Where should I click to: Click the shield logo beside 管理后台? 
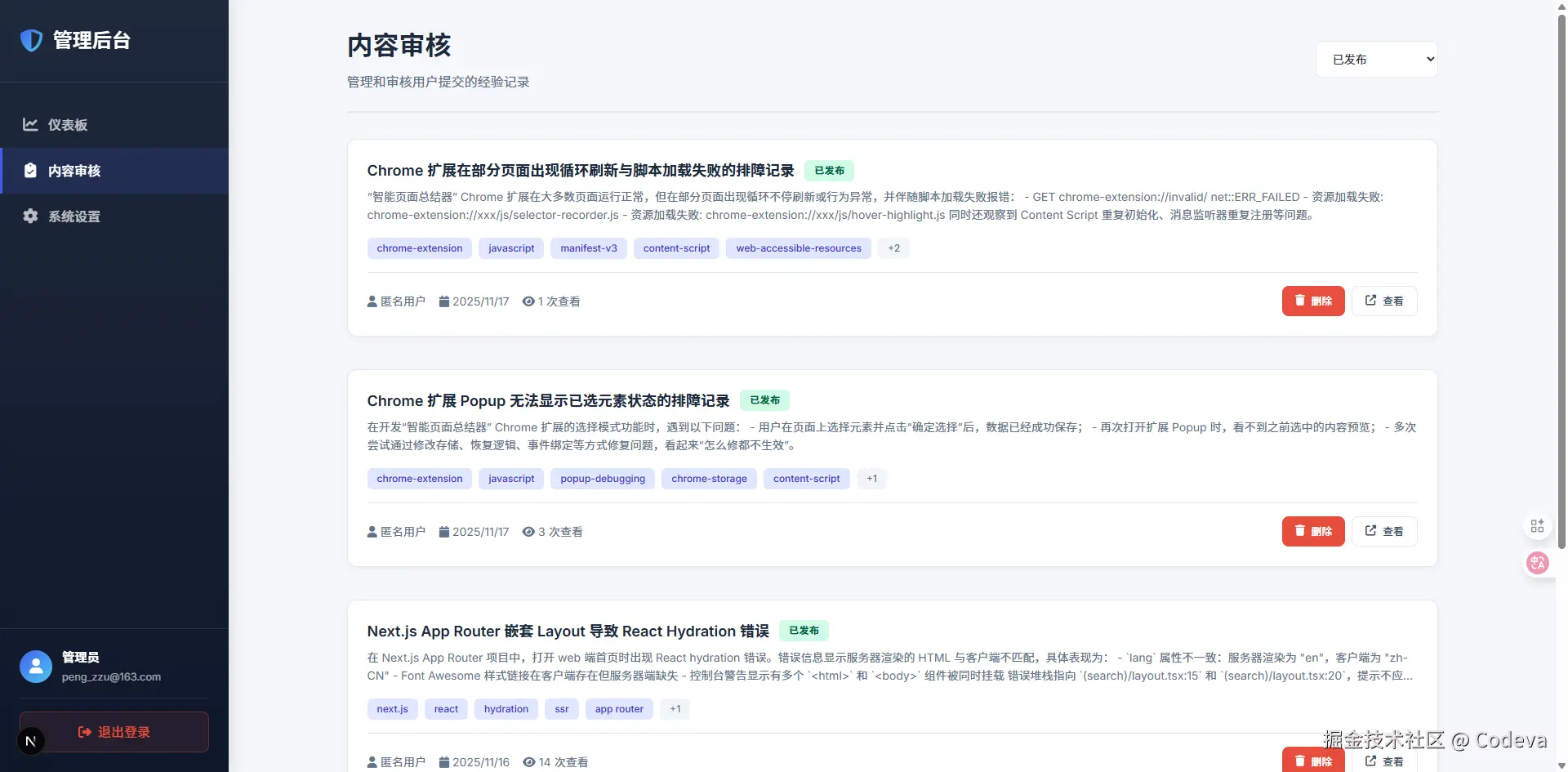tap(31, 40)
